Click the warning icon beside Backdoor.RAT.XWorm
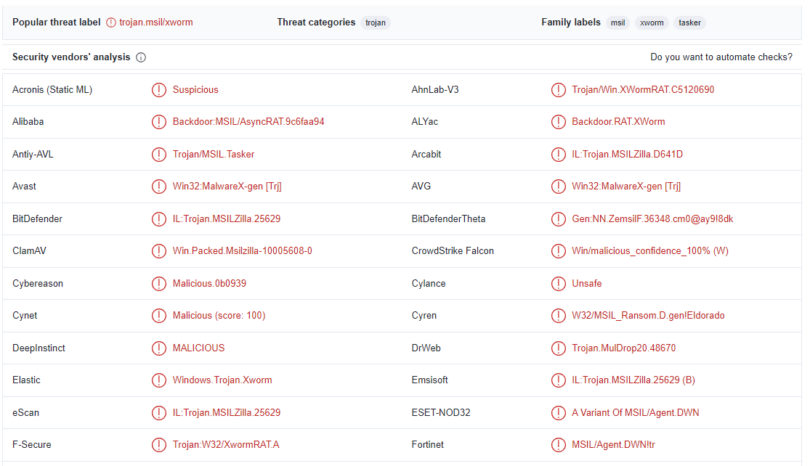Screen dimensions: 810x466 pyautogui.click(x=559, y=122)
